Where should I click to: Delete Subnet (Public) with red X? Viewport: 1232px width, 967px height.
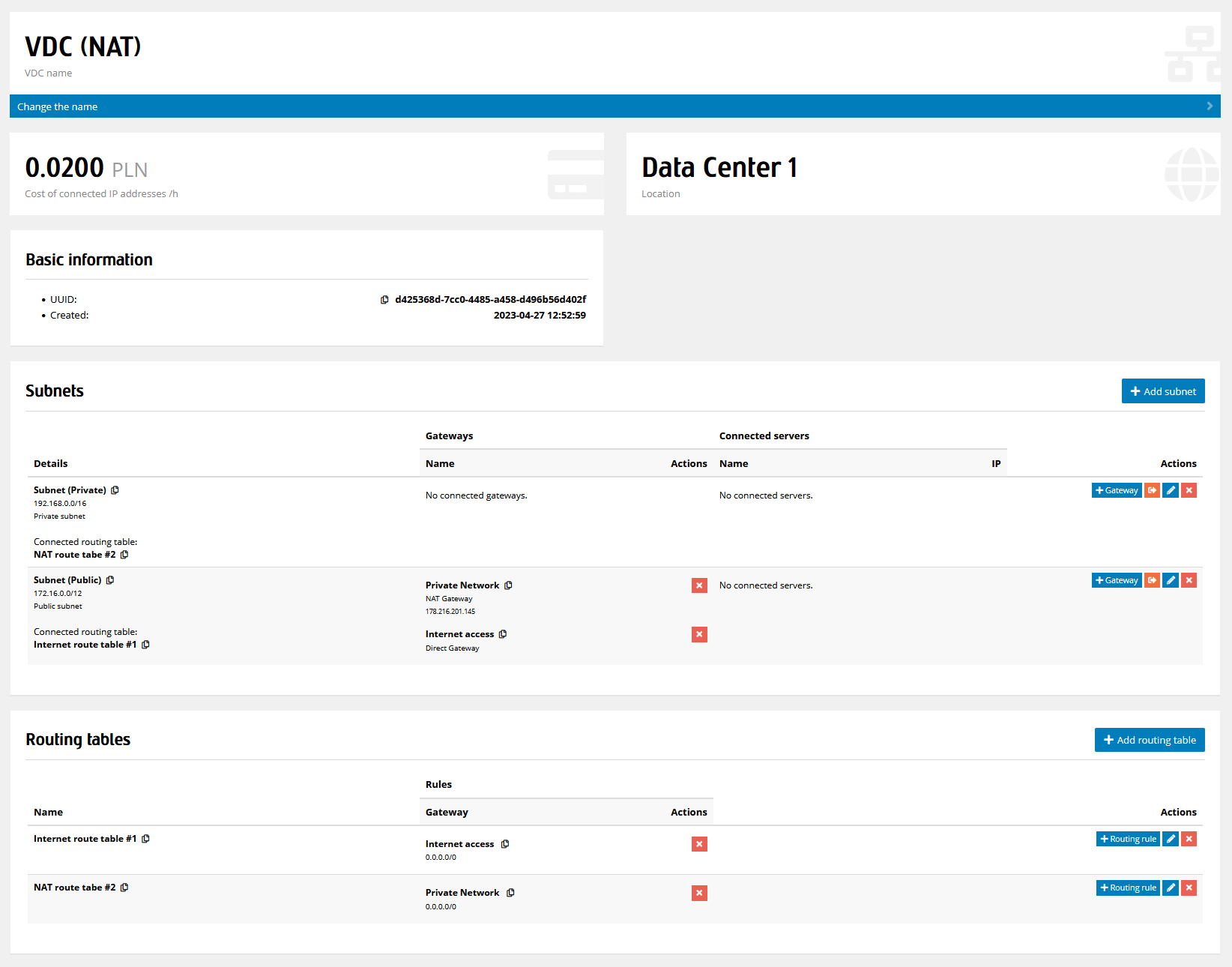(1189, 580)
